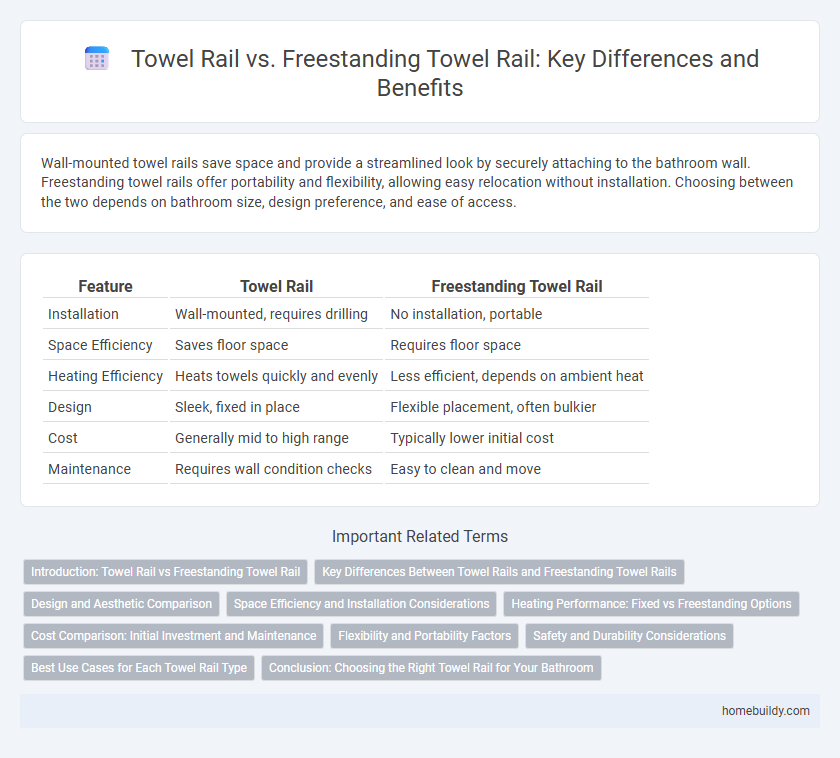Click the Towel Rail column header
The width and height of the screenshot is (840, 758).
tap(276, 287)
